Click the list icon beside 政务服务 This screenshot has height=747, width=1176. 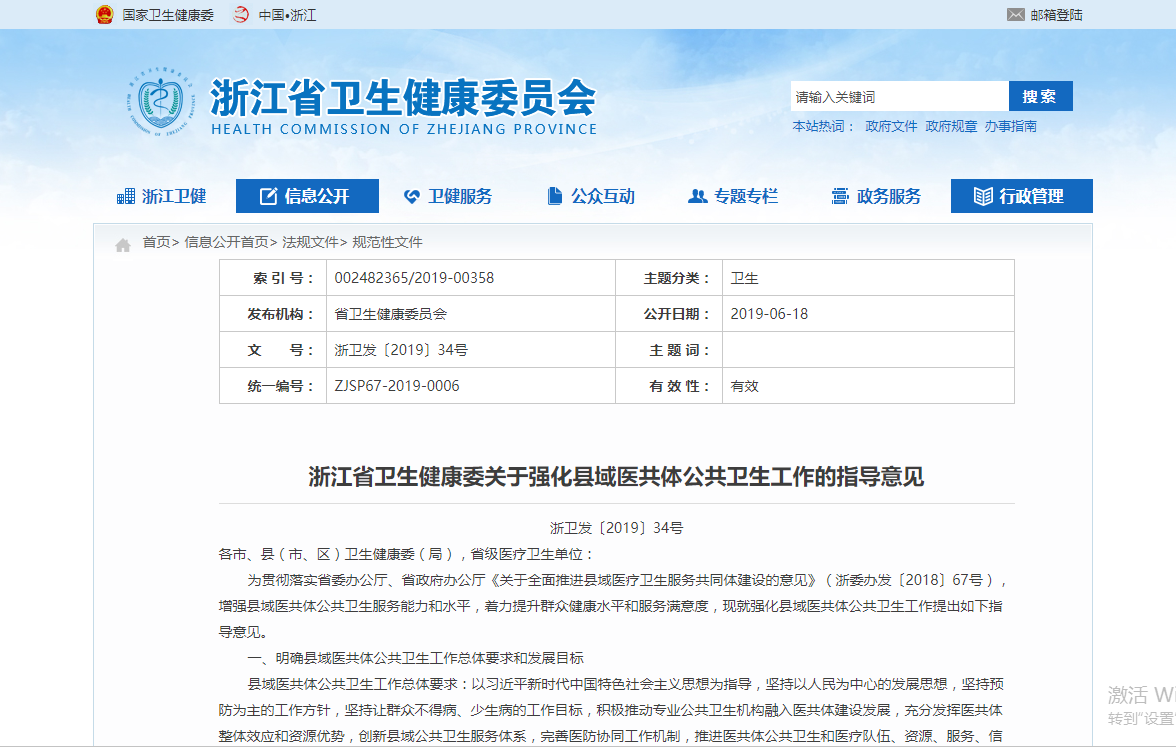pyautogui.click(x=840, y=196)
